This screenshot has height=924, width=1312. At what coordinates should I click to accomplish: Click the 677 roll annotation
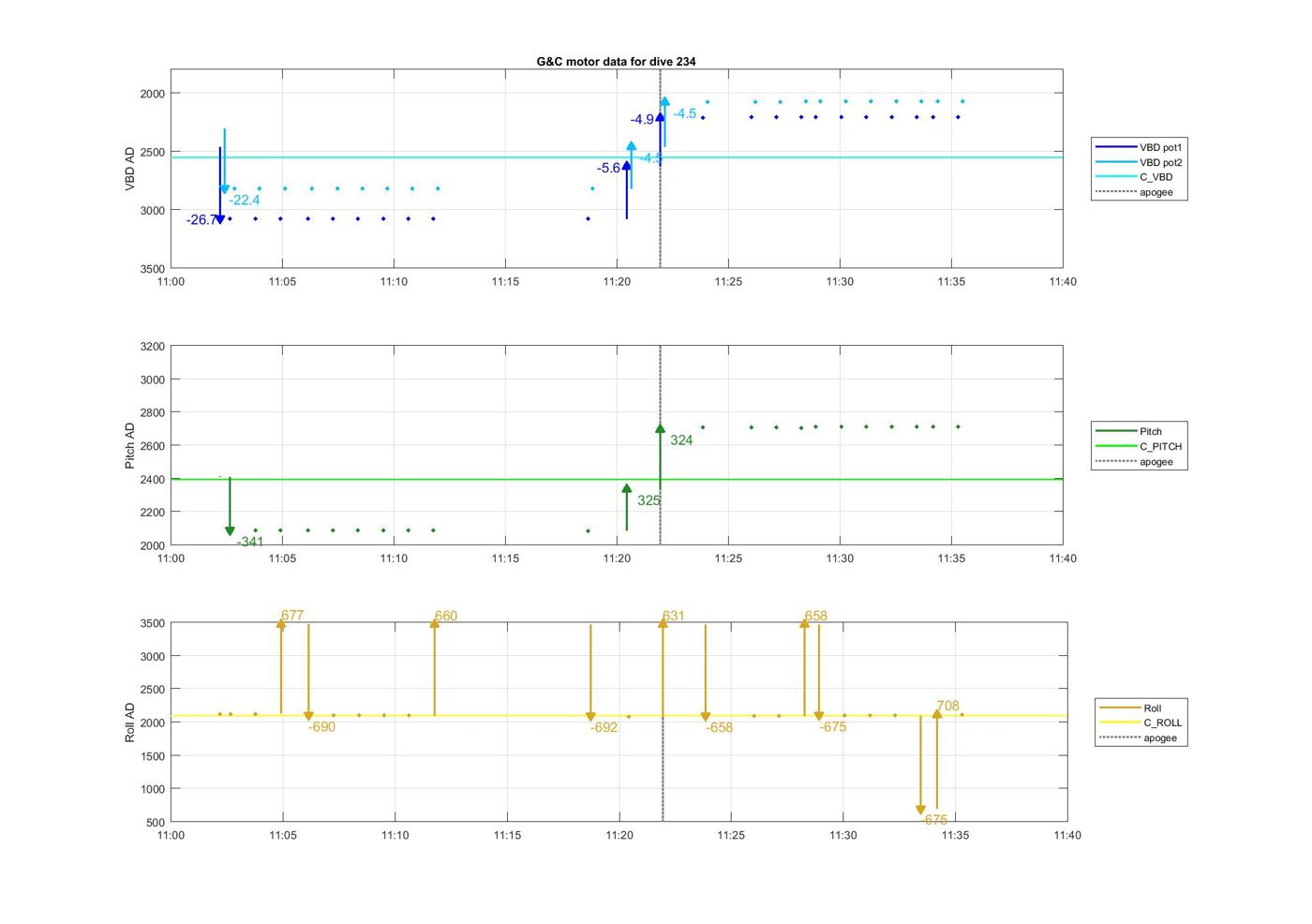[292, 616]
